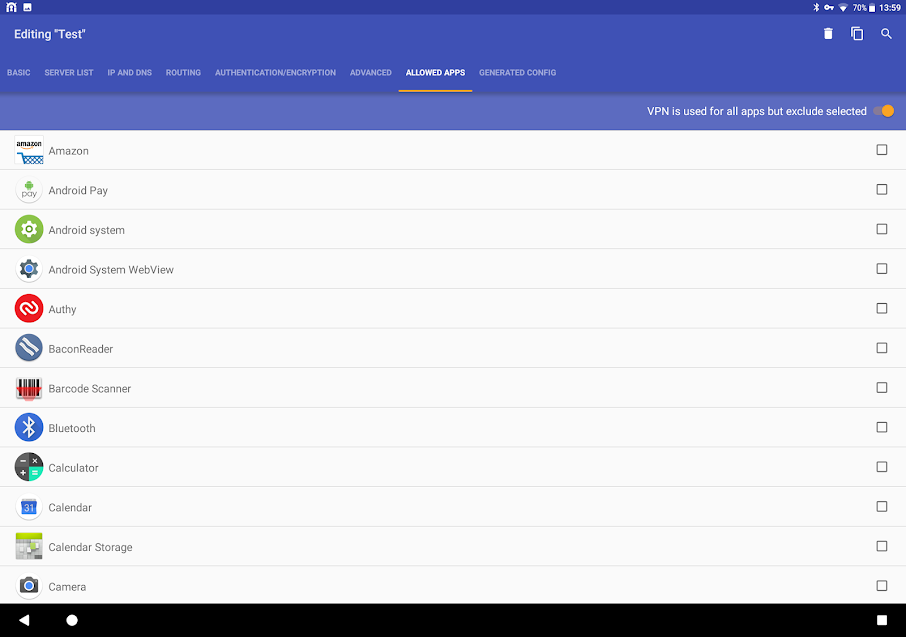
Task: Open the Generated Config tab
Action: coord(517,73)
